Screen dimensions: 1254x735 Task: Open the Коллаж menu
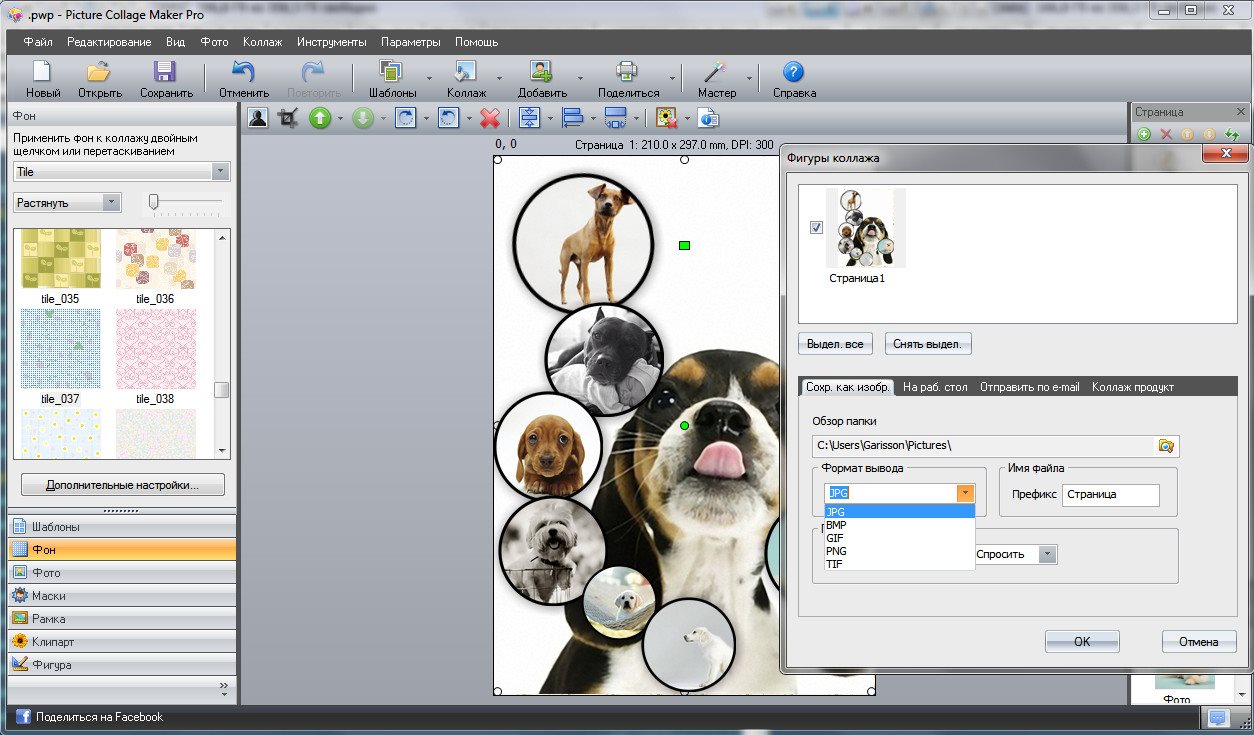click(x=262, y=42)
